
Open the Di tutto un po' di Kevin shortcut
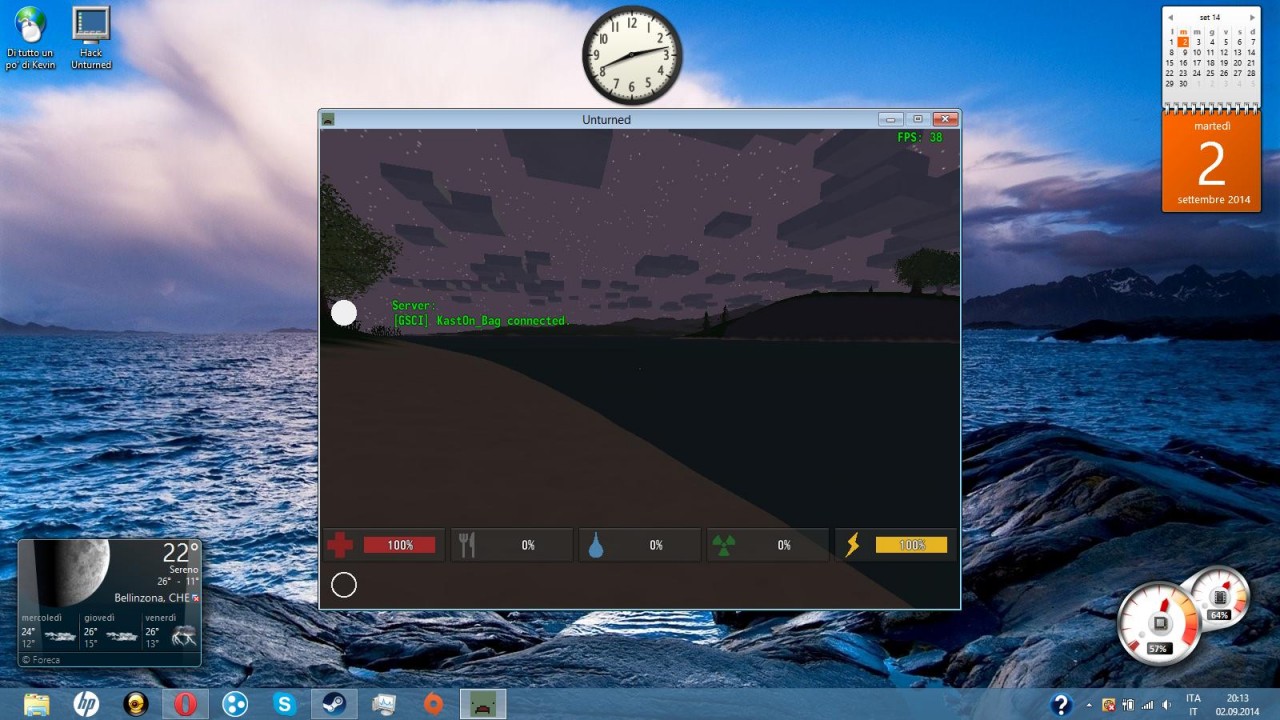coord(30,38)
